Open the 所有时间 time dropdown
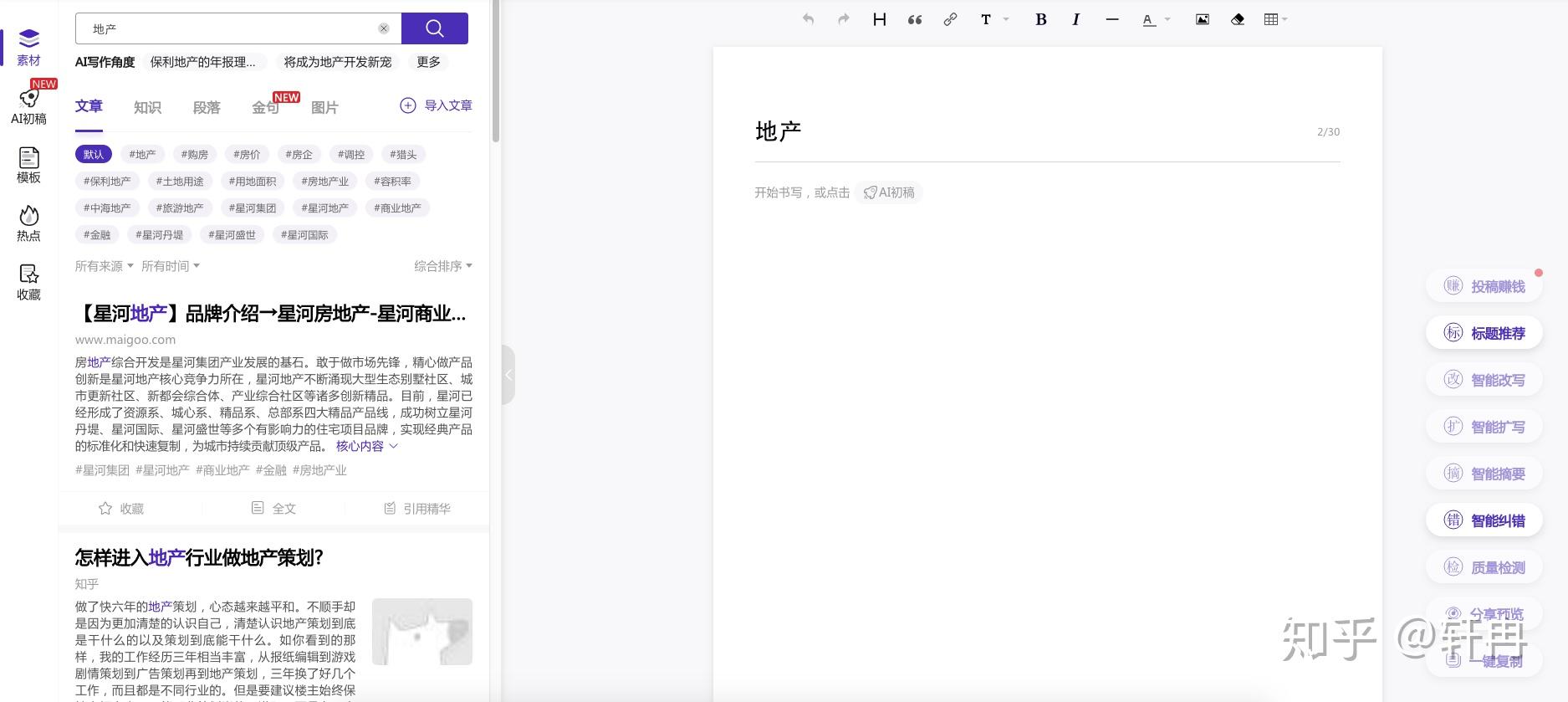 point(171,266)
